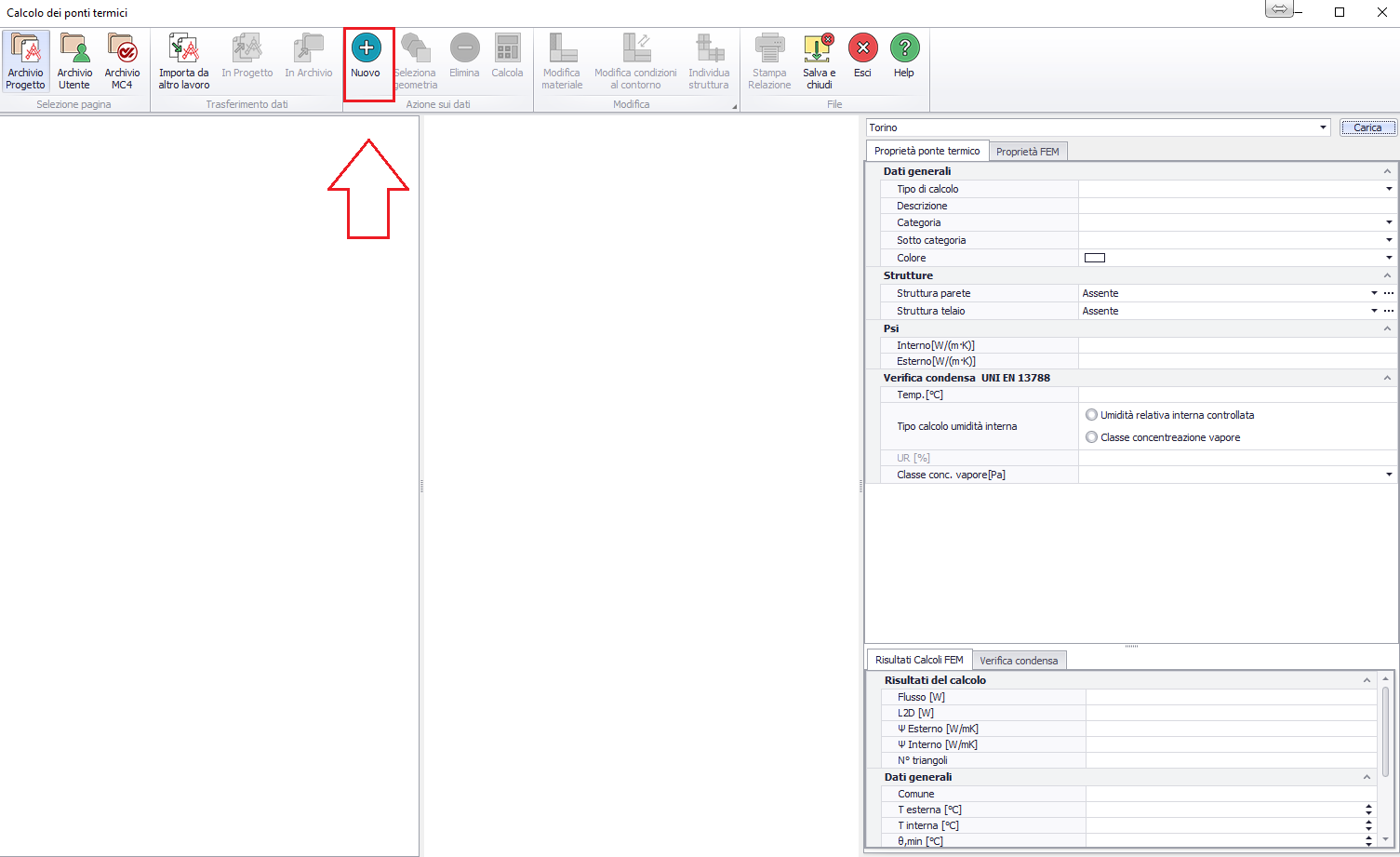Screen dimensions: 1400x857
Task: Click the Colore white swatch
Action: tap(1095, 258)
